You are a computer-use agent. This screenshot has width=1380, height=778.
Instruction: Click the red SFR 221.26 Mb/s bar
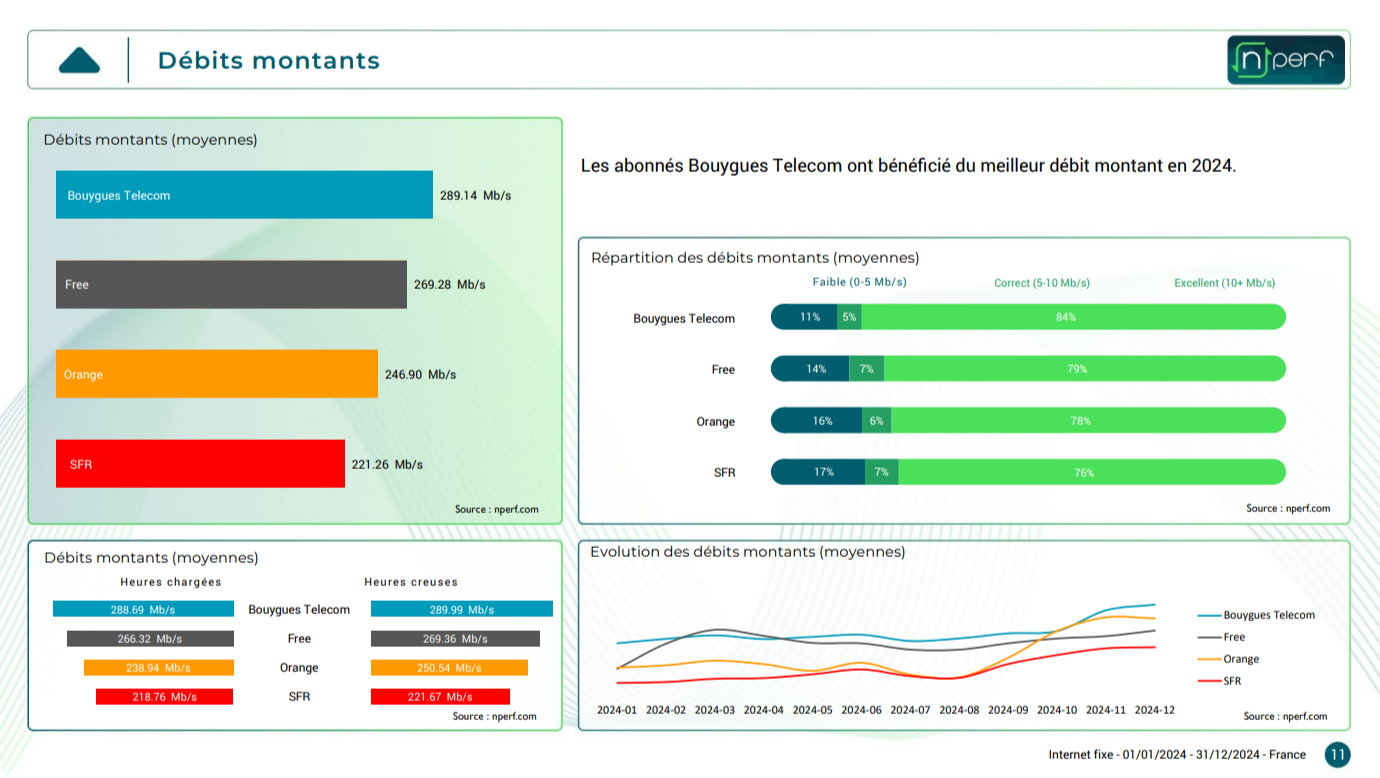pos(200,464)
